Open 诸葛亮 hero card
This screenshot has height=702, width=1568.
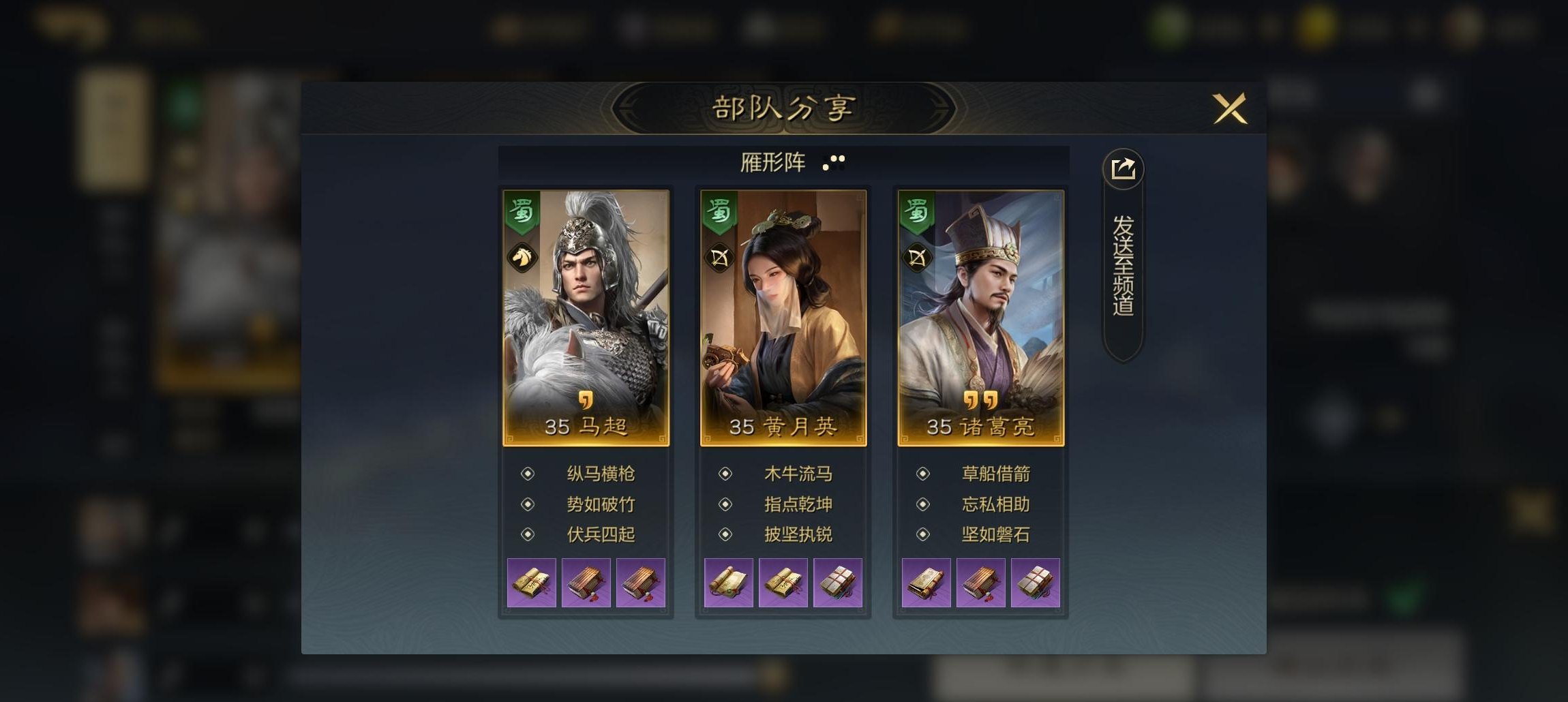(981, 318)
